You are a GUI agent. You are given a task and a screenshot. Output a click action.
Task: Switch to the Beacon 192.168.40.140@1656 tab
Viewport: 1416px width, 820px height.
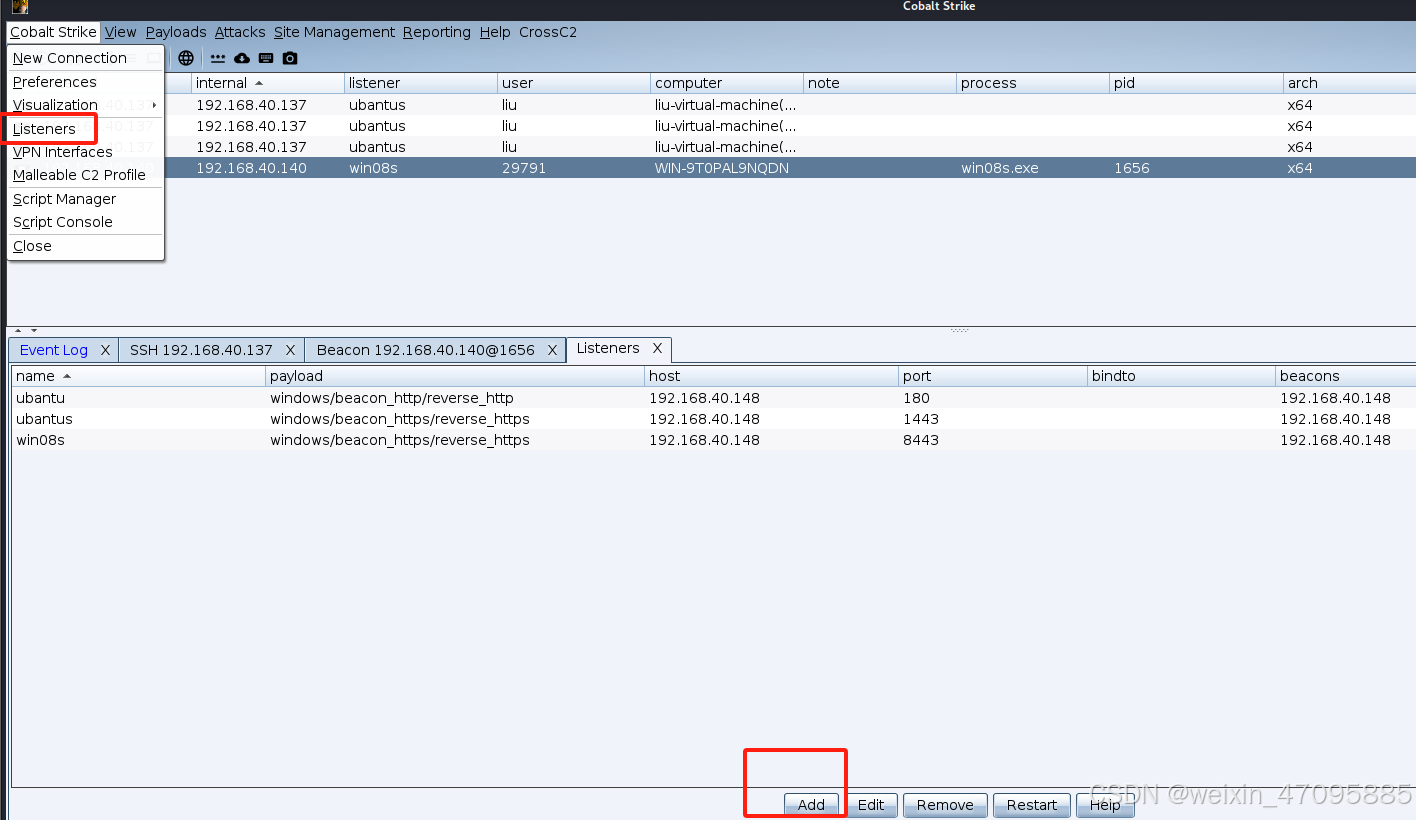426,350
